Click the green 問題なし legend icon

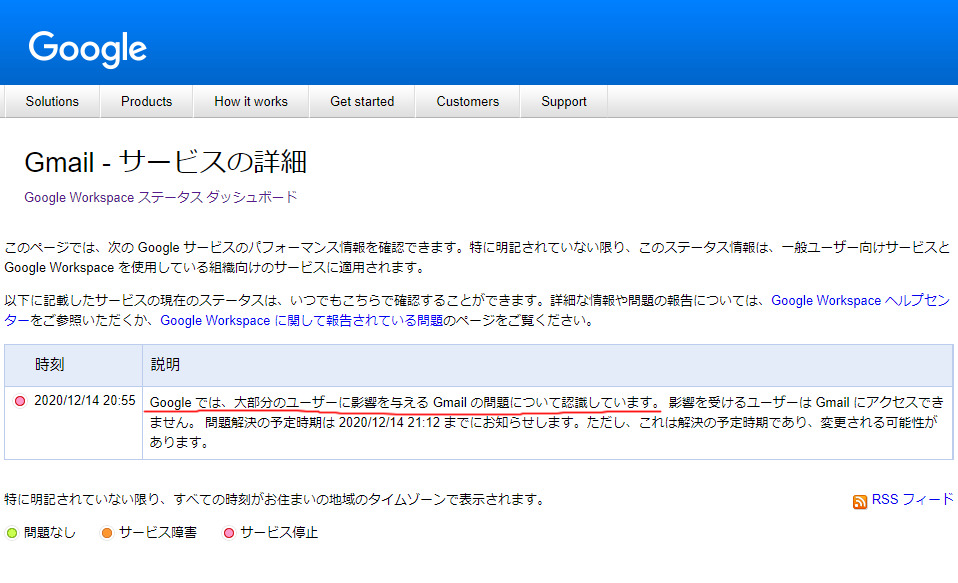point(12,533)
